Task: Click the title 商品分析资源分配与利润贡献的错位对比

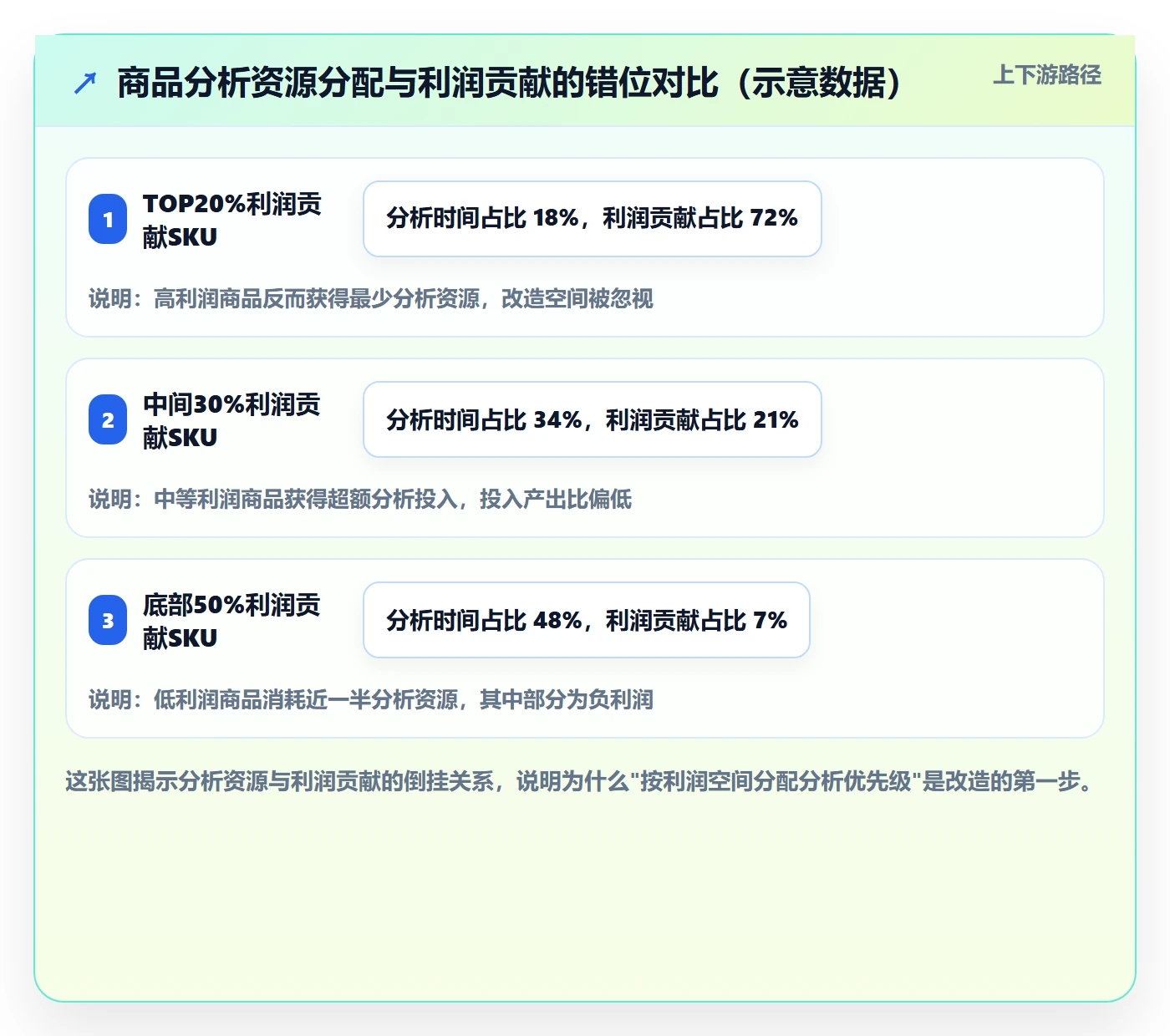Action: (509, 83)
